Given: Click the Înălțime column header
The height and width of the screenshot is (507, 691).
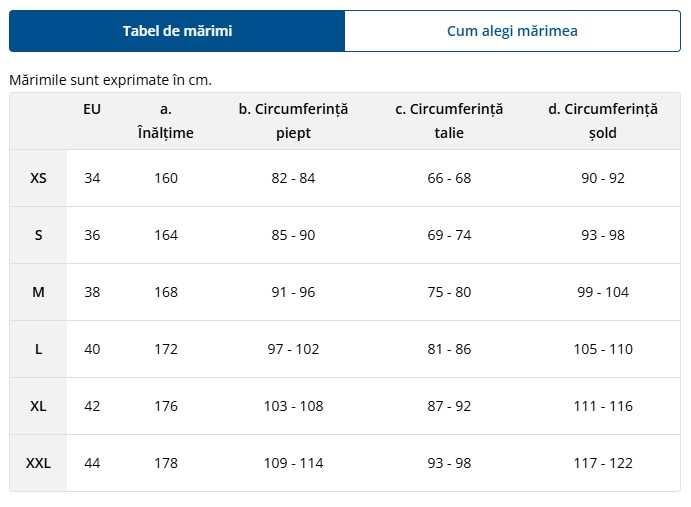Looking at the screenshot, I should pos(165,121).
